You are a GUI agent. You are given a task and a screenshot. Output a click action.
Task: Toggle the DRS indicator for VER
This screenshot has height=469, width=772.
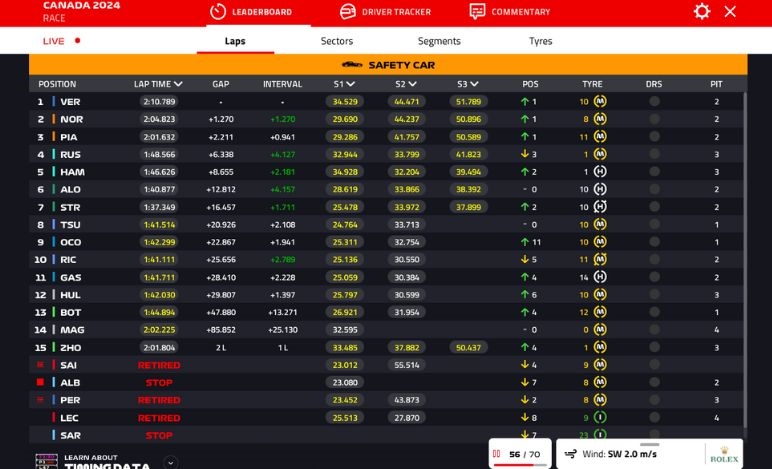654,102
